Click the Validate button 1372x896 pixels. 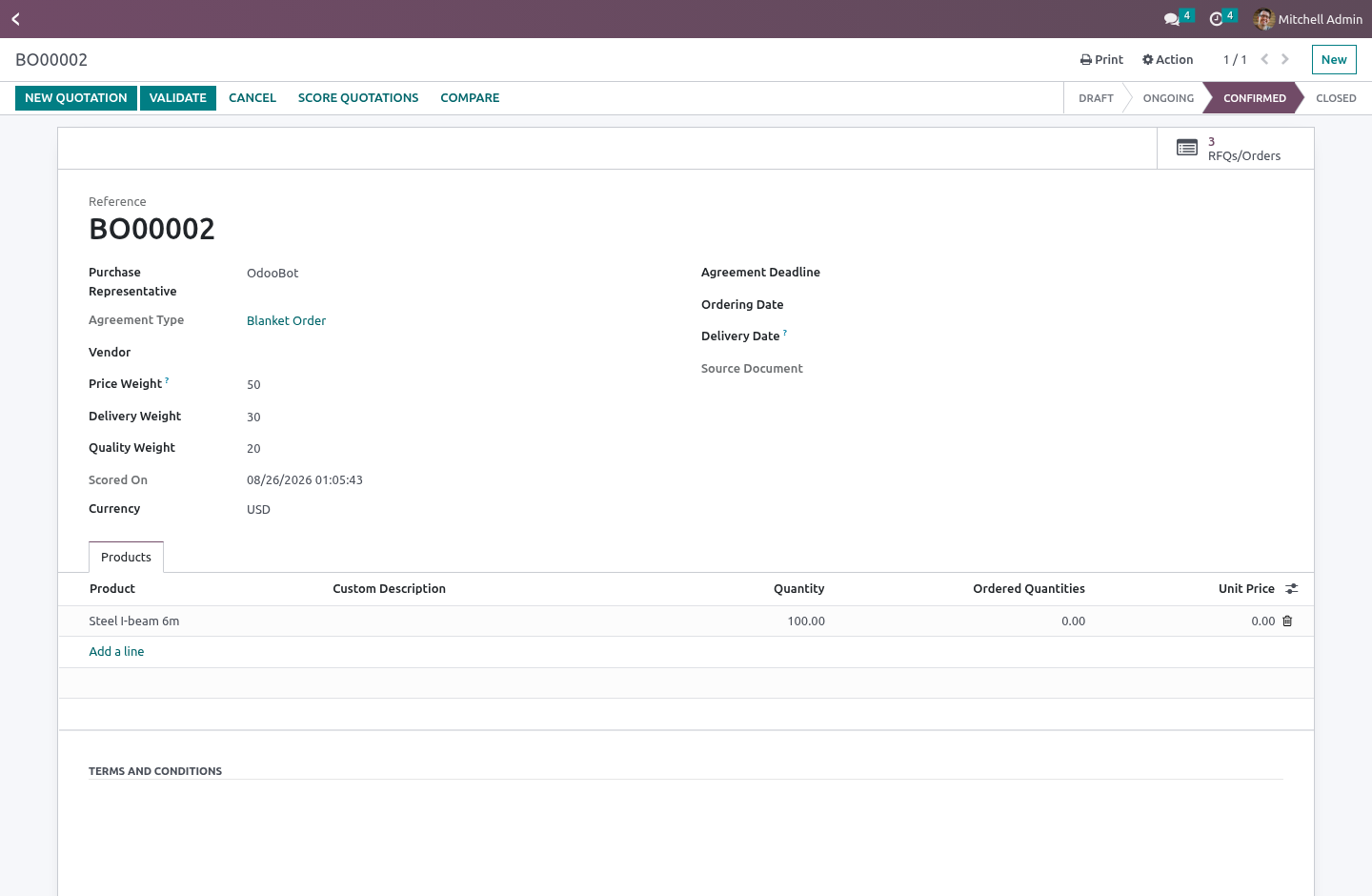(178, 98)
